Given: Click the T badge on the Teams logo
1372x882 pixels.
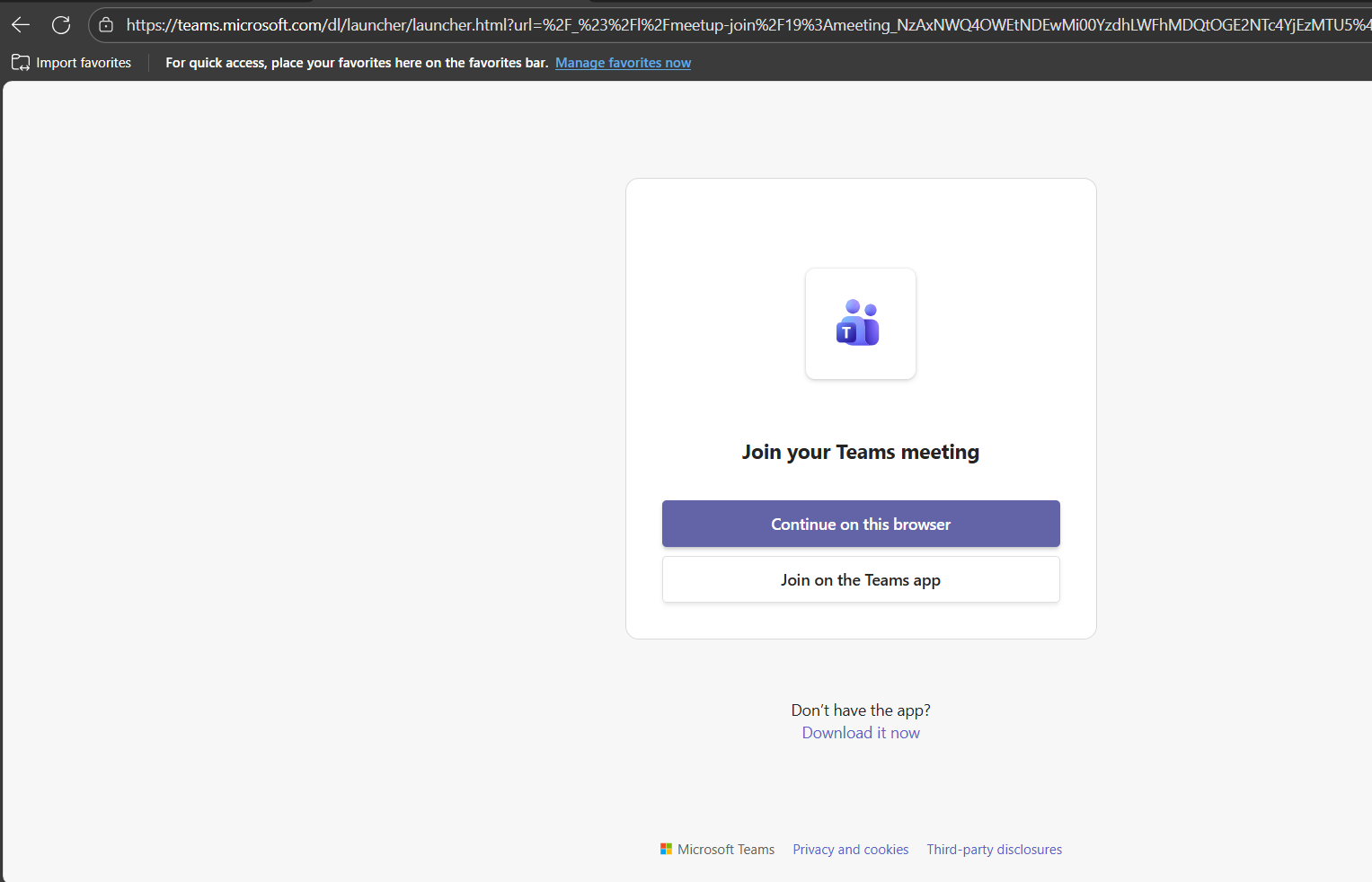Looking at the screenshot, I should point(845,332).
